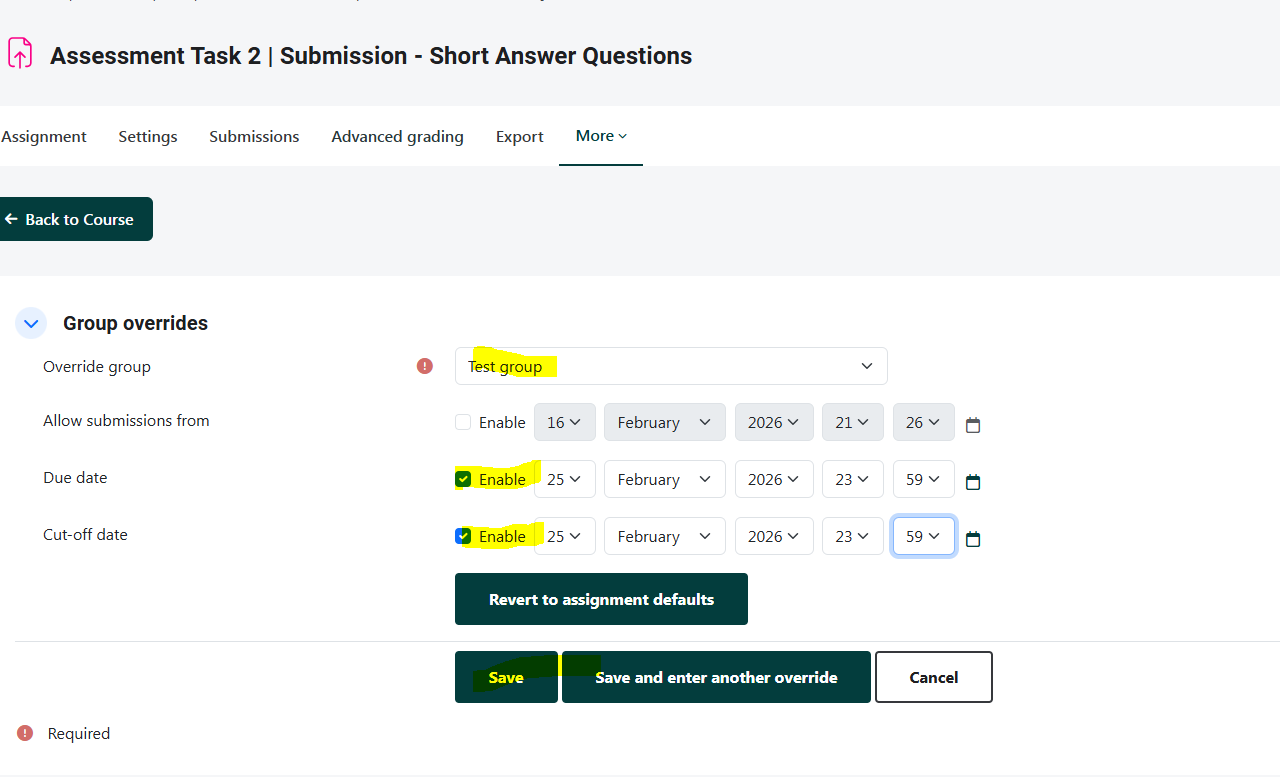Click Revert to assignment defaults
1280x777 pixels.
601,599
